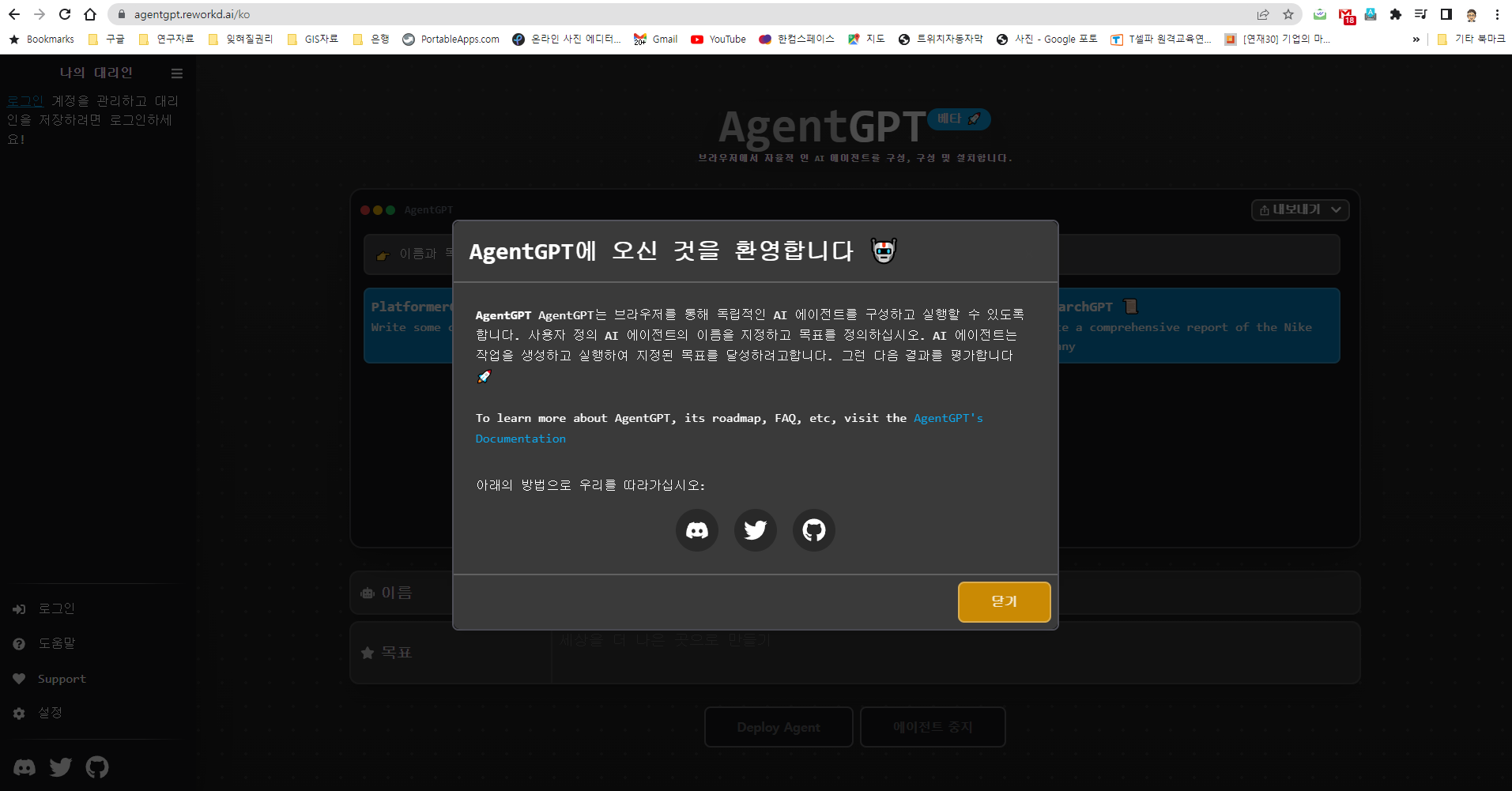This screenshot has width=1512, height=791.
Task: Click the Deploy Agent button
Action: coord(779,727)
